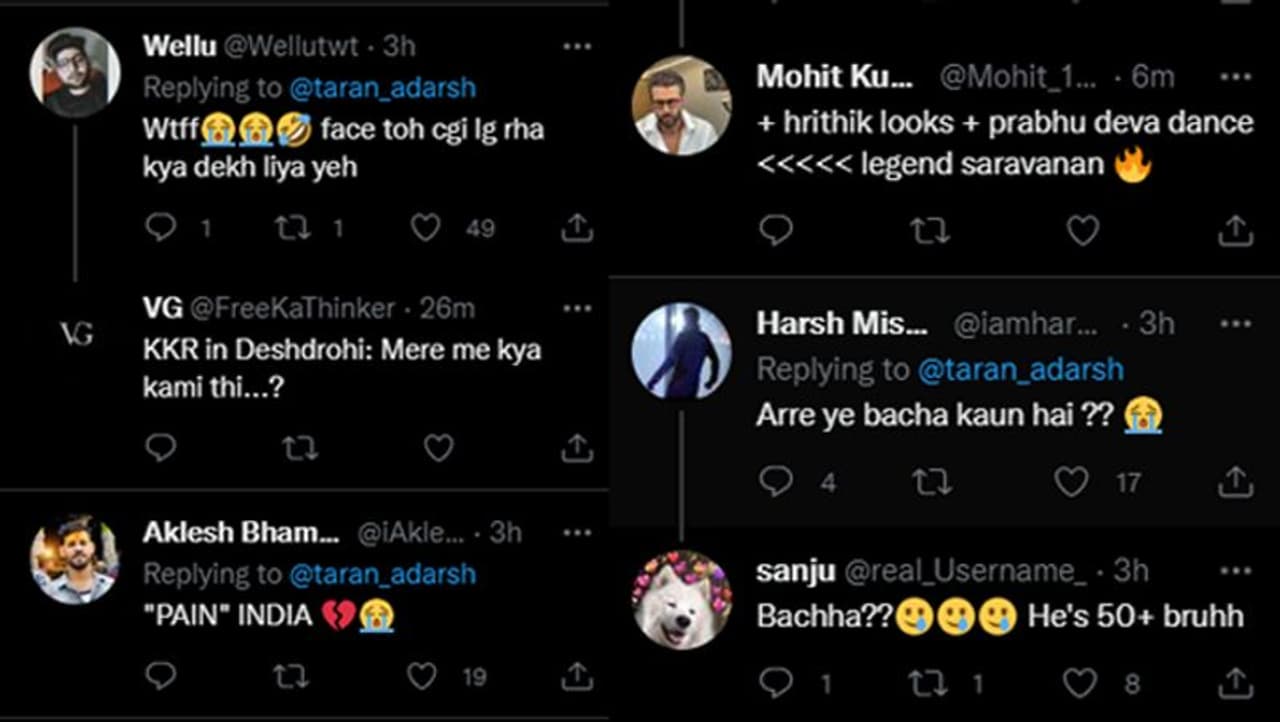Open more options on Harsh's tweet

tap(1236, 323)
